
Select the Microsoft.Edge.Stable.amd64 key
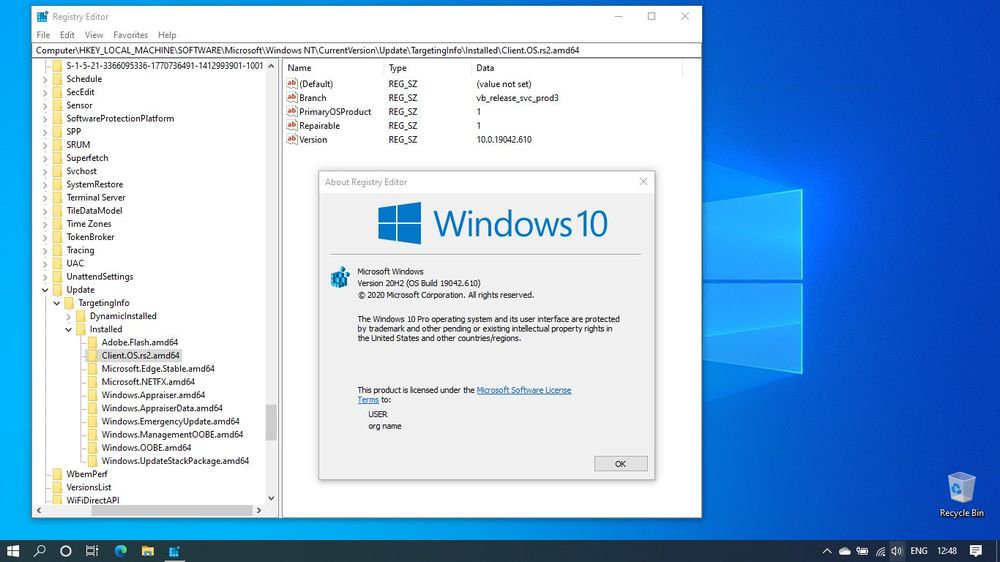(158, 369)
